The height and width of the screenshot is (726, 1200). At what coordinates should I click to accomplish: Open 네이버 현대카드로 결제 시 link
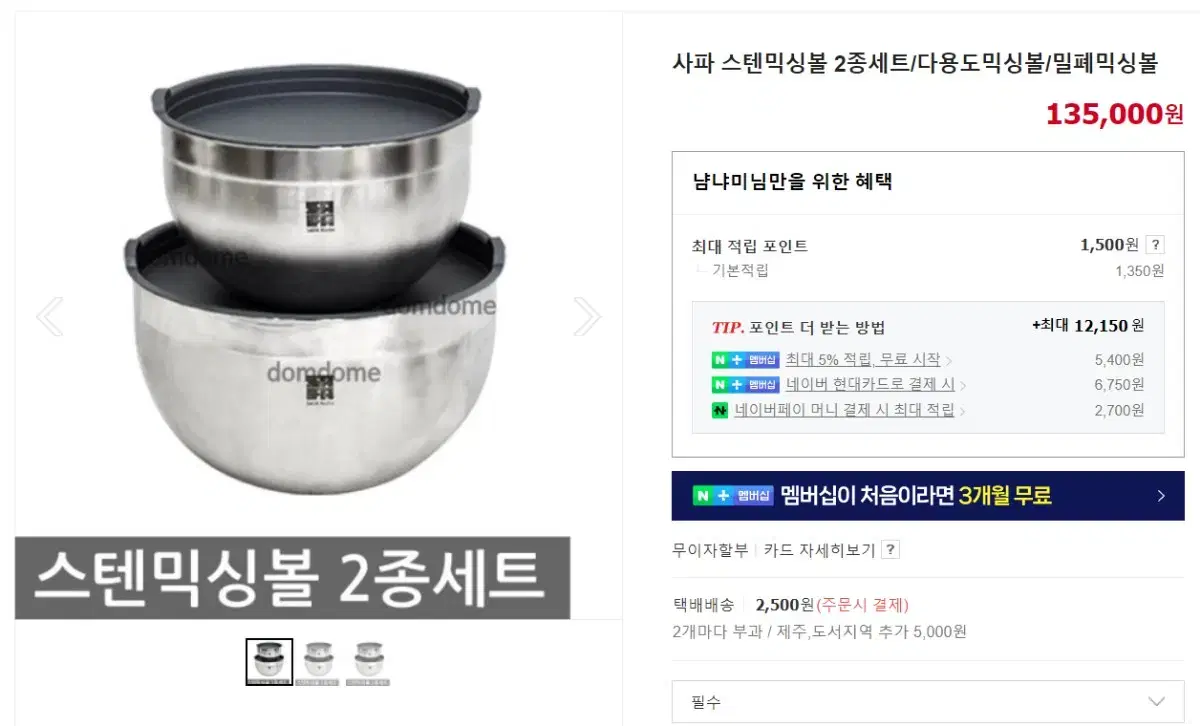870,385
